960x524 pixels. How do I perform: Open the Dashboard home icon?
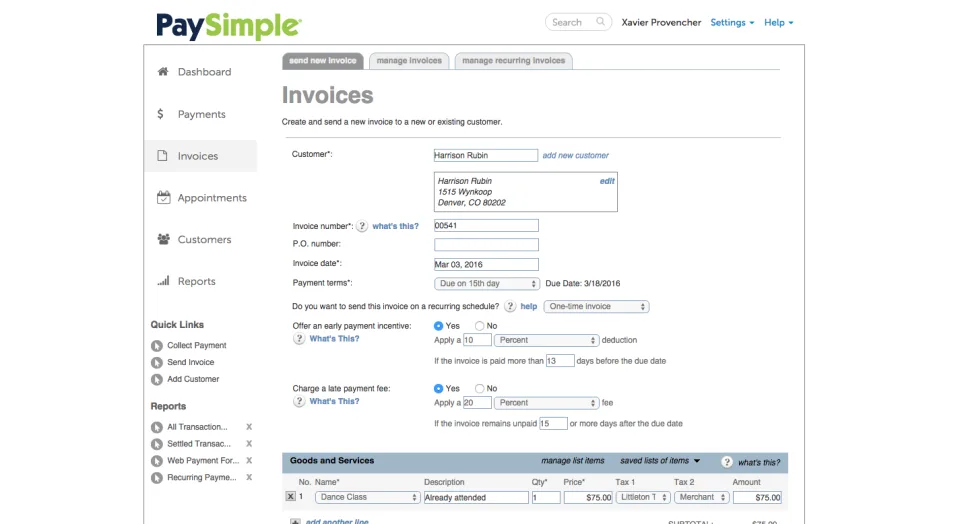pyautogui.click(x=163, y=72)
